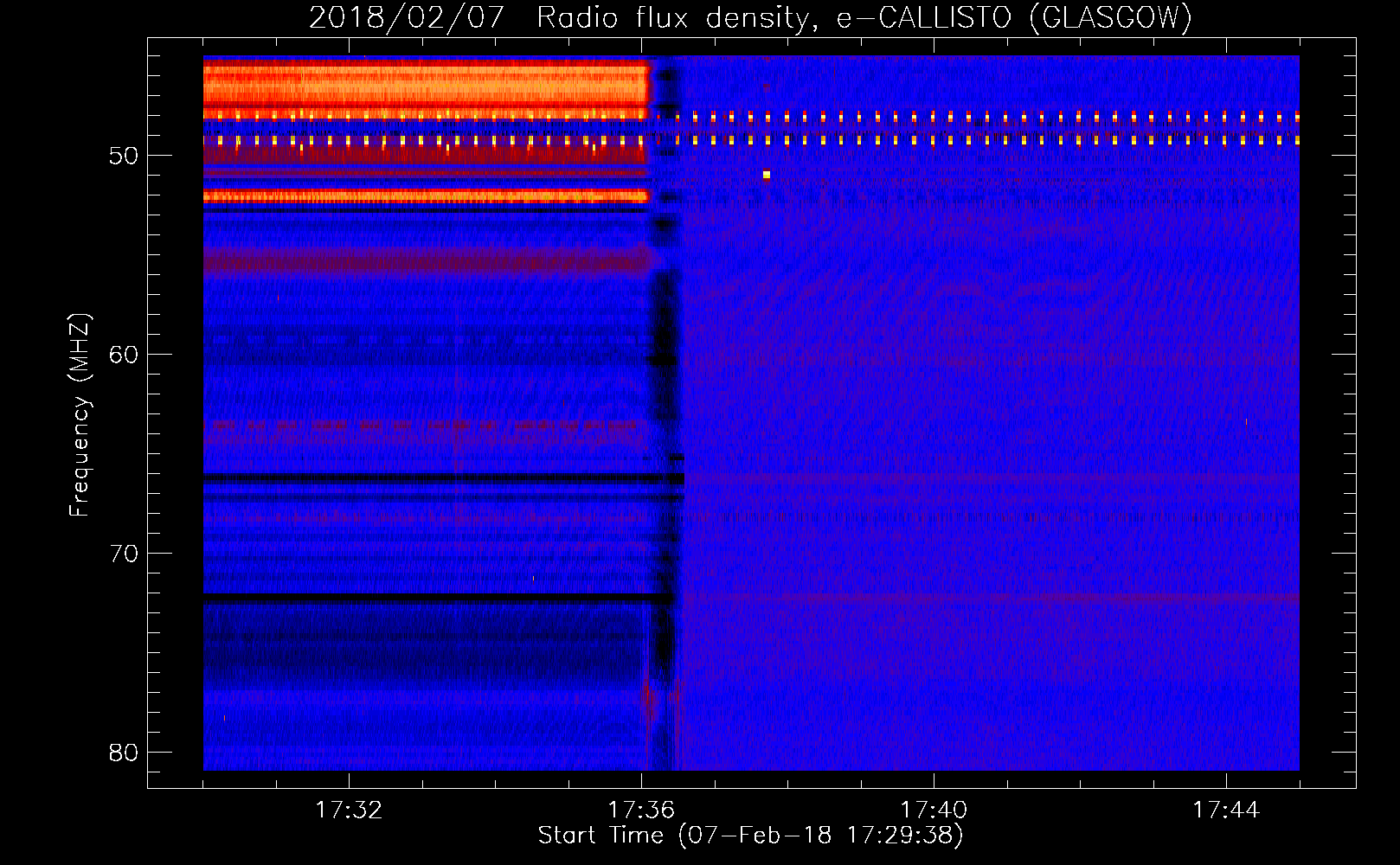The height and width of the screenshot is (865, 1400).
Task: Click the '50' frequency tick label
Action: [x=124, y=156]
